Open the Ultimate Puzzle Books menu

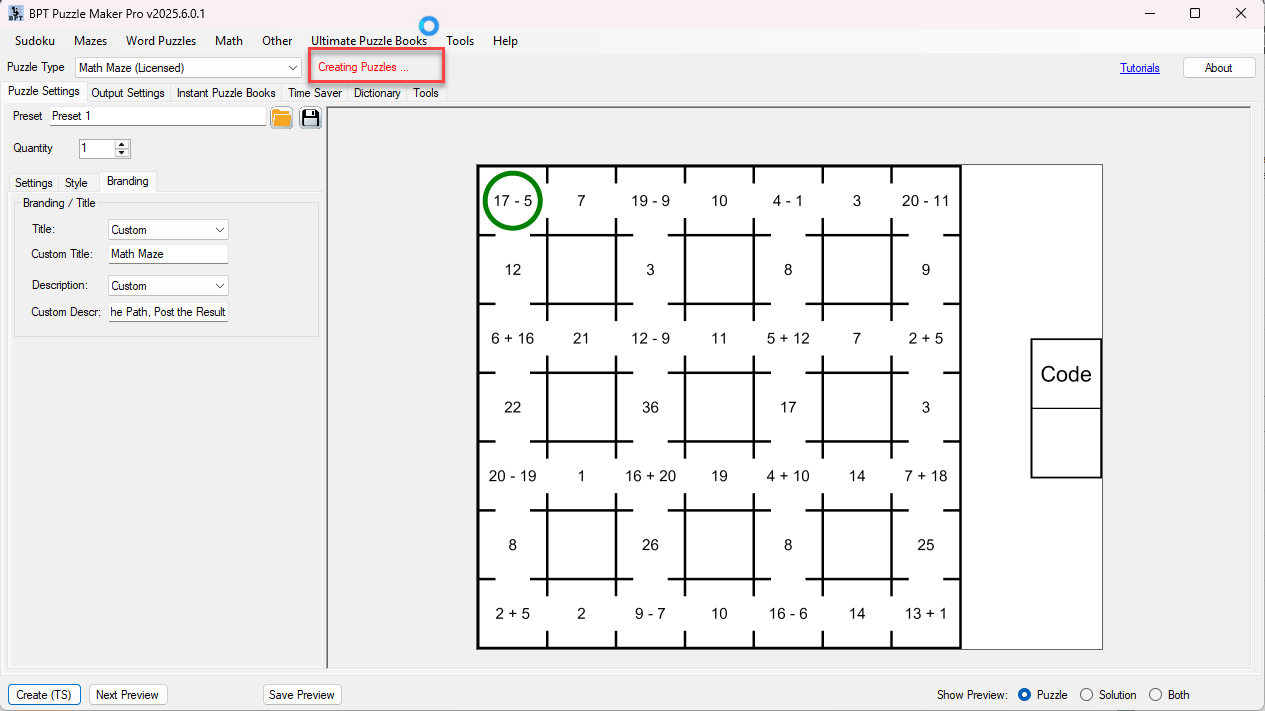coord(368,41)
